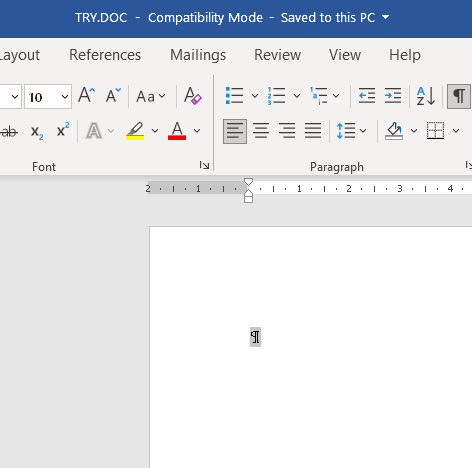Apply numbered list formatting

pyautogui.click(x=276, y=96)
